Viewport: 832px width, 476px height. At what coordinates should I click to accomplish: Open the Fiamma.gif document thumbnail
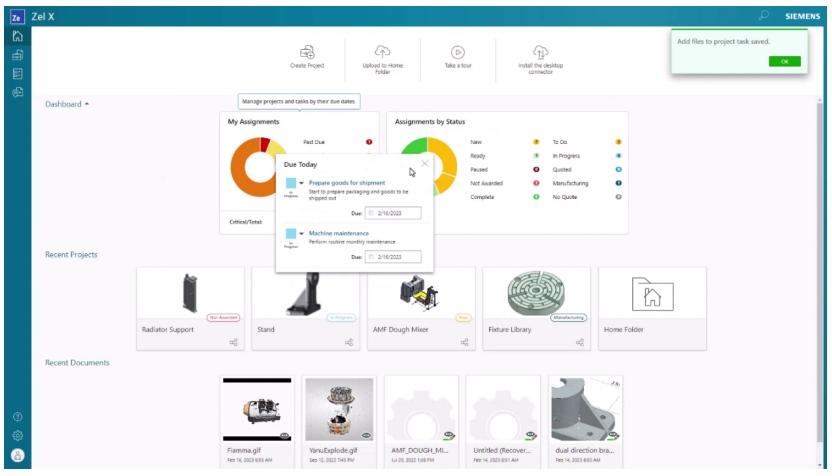(x=257, y=410)
